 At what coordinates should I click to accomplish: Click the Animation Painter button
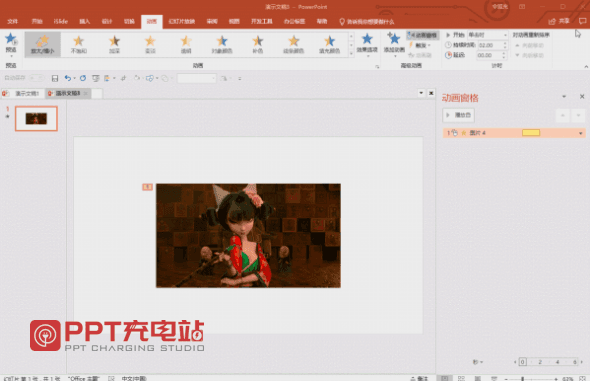coord(420,55)
